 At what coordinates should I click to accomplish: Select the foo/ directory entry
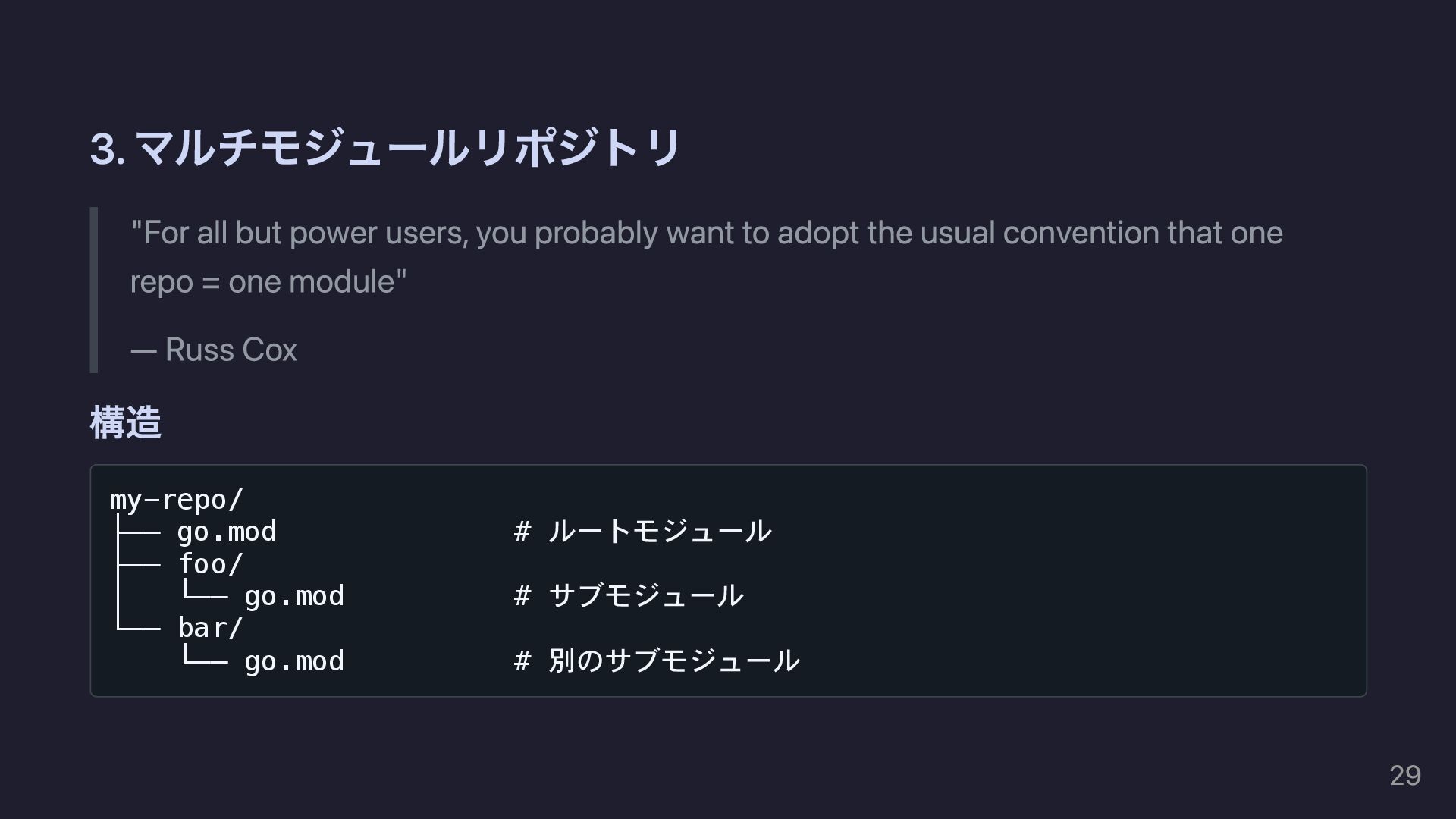click(x=210, y=564)
